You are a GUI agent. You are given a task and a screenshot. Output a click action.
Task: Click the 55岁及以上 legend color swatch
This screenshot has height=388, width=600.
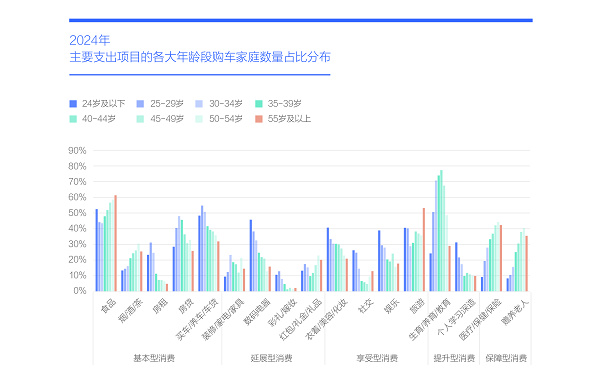(x=259, y=119)
